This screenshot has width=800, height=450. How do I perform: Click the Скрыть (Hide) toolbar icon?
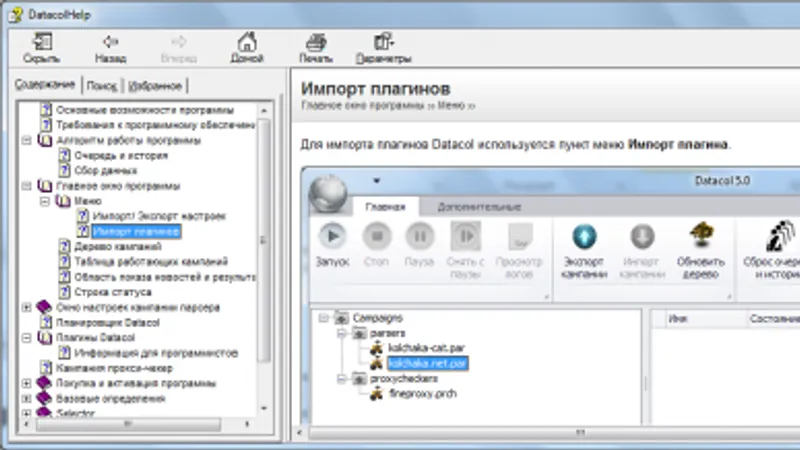[x=42, y=42]
